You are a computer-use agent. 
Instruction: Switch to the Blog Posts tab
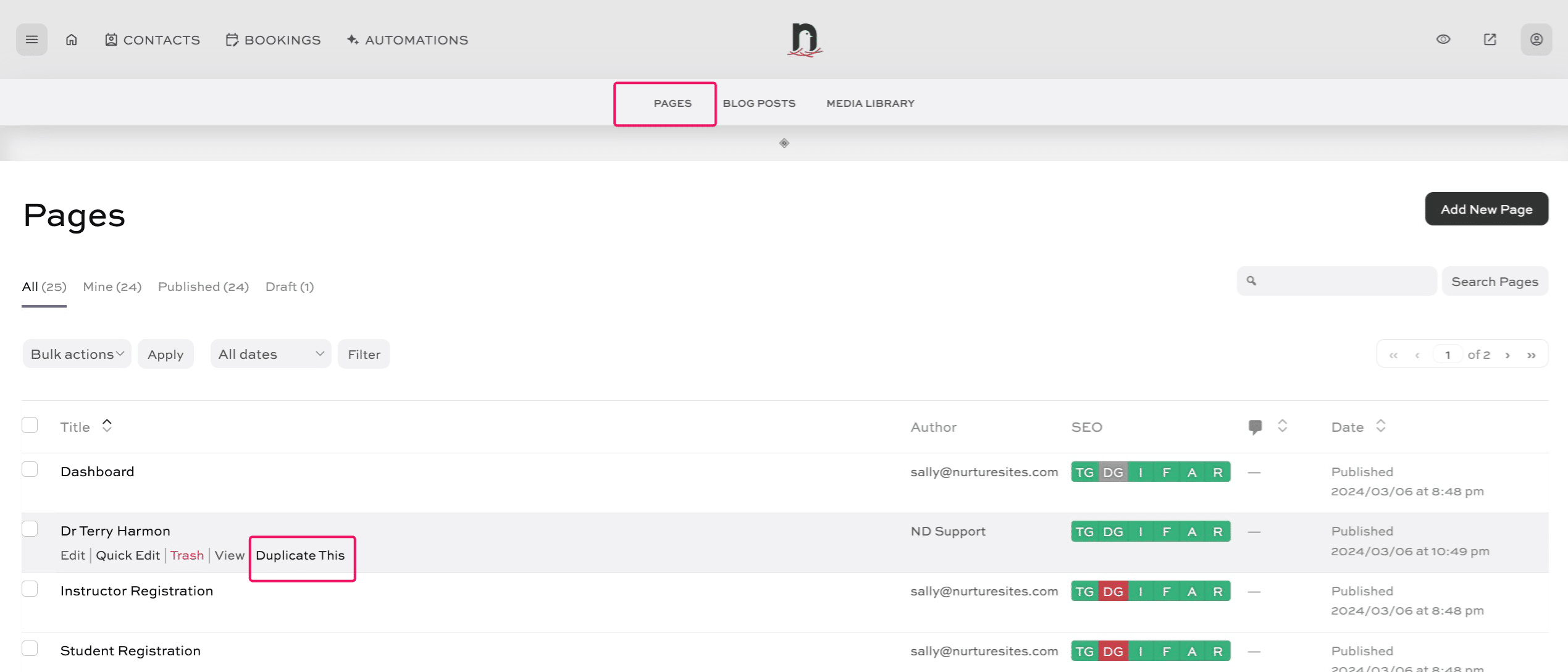759,103
